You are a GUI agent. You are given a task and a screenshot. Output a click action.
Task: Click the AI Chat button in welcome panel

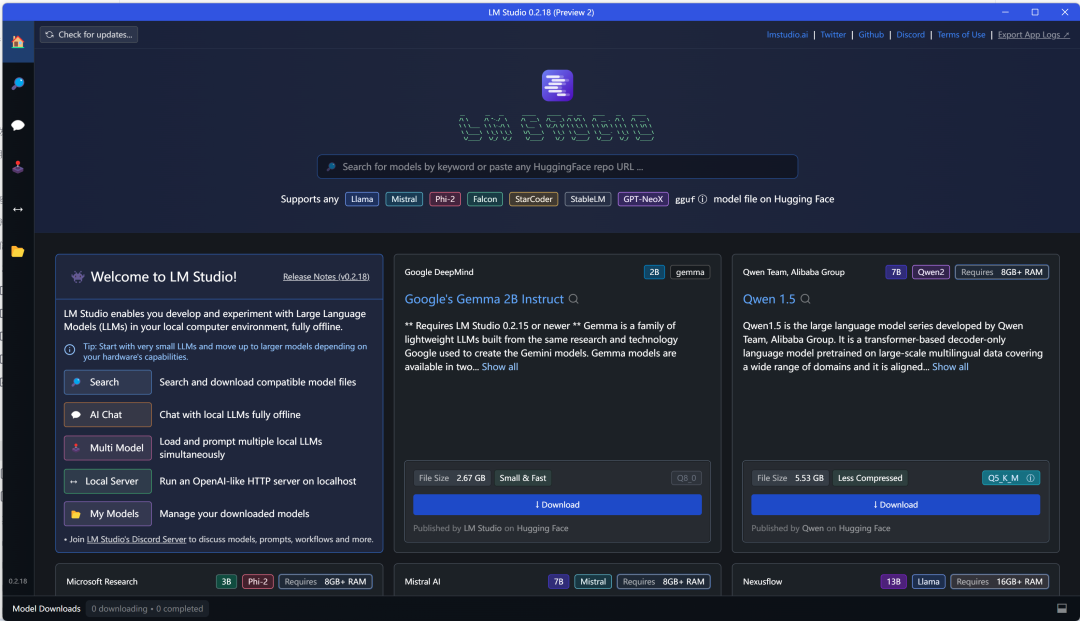point(107,414)
